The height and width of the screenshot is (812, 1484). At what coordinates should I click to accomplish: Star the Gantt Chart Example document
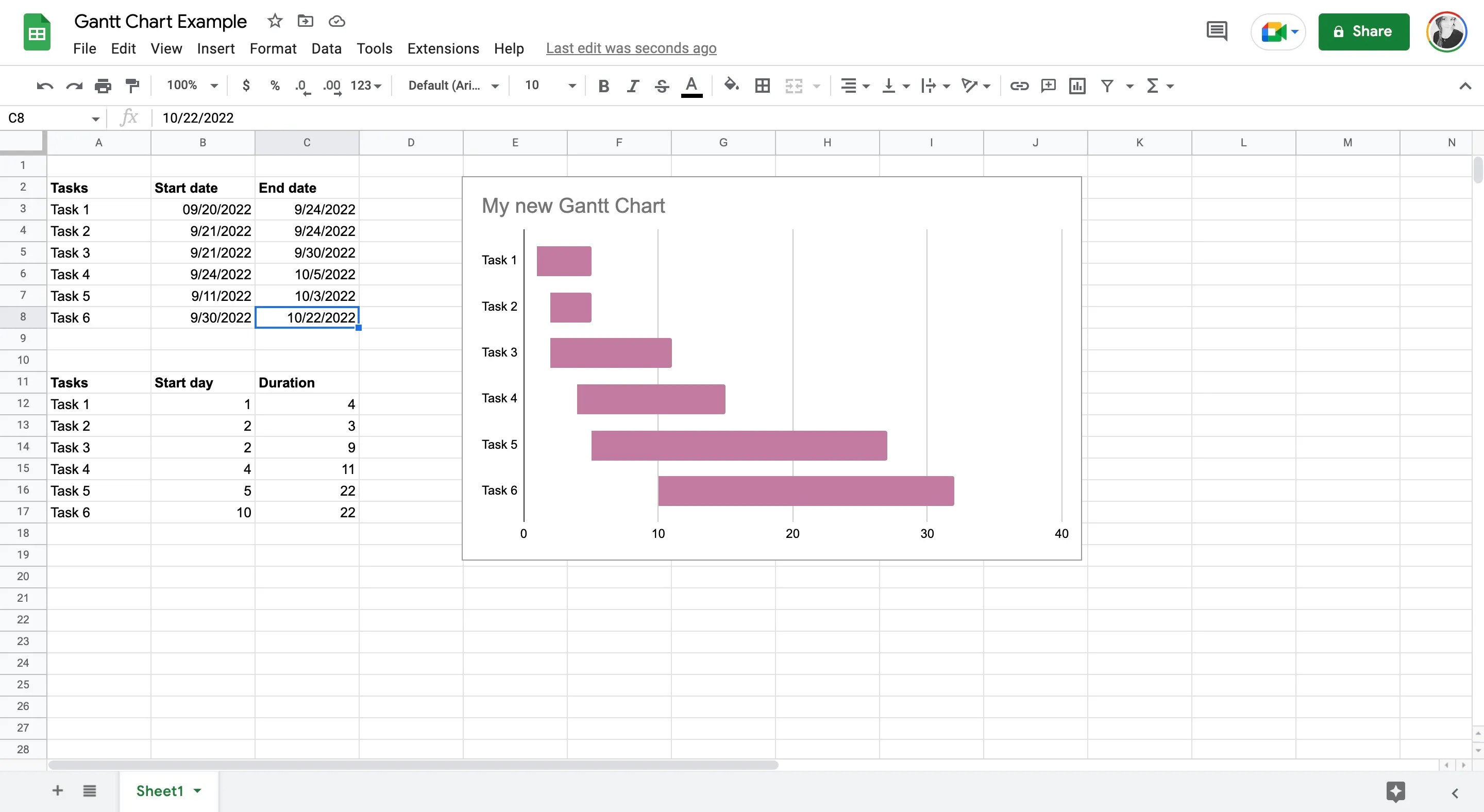tap(275, 21)
